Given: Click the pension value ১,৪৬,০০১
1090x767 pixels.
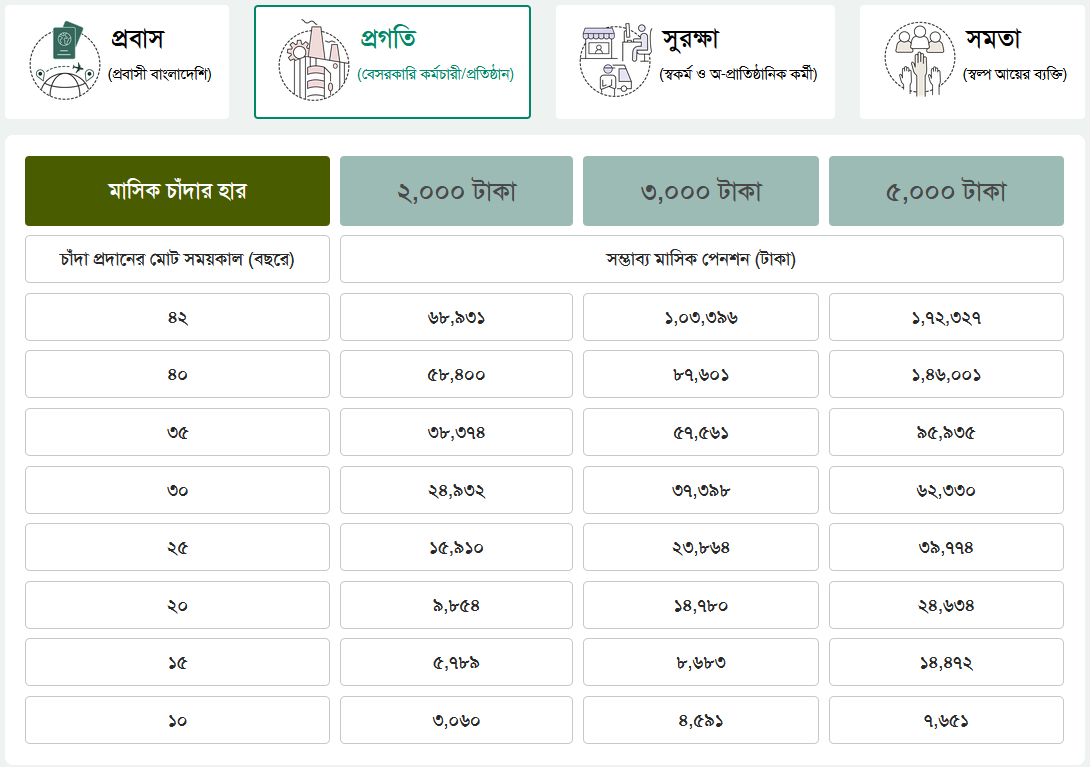Looking at the screenshot, I should 946,374.
